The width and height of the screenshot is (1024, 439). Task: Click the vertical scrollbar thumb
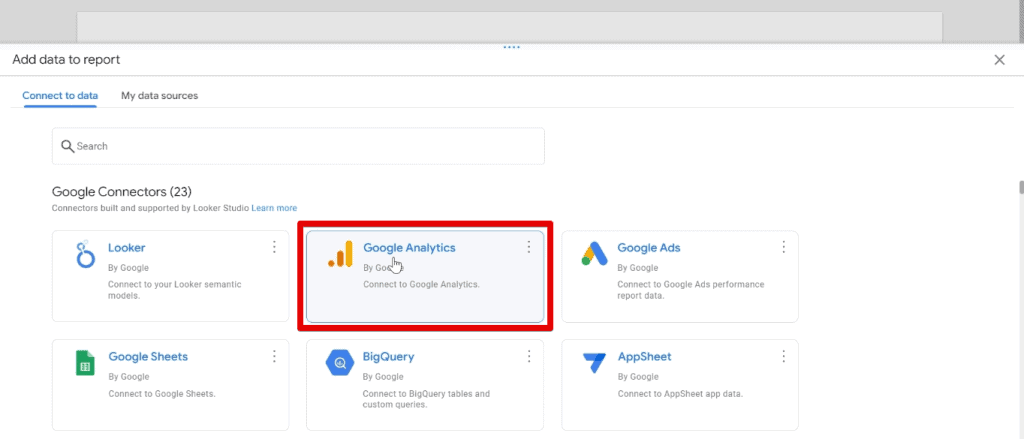[x=1021, y=188]
